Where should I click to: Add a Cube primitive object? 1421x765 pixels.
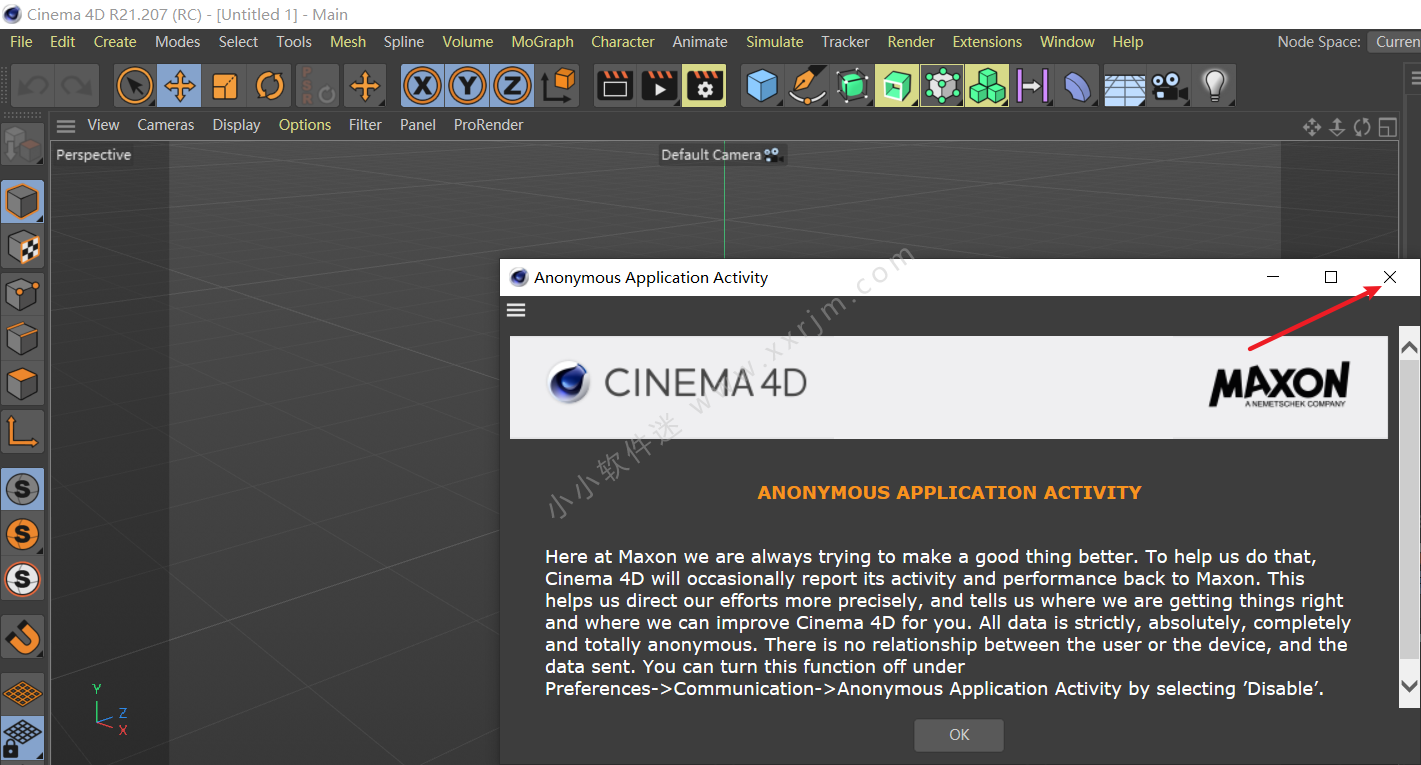[x=763, y=86]
